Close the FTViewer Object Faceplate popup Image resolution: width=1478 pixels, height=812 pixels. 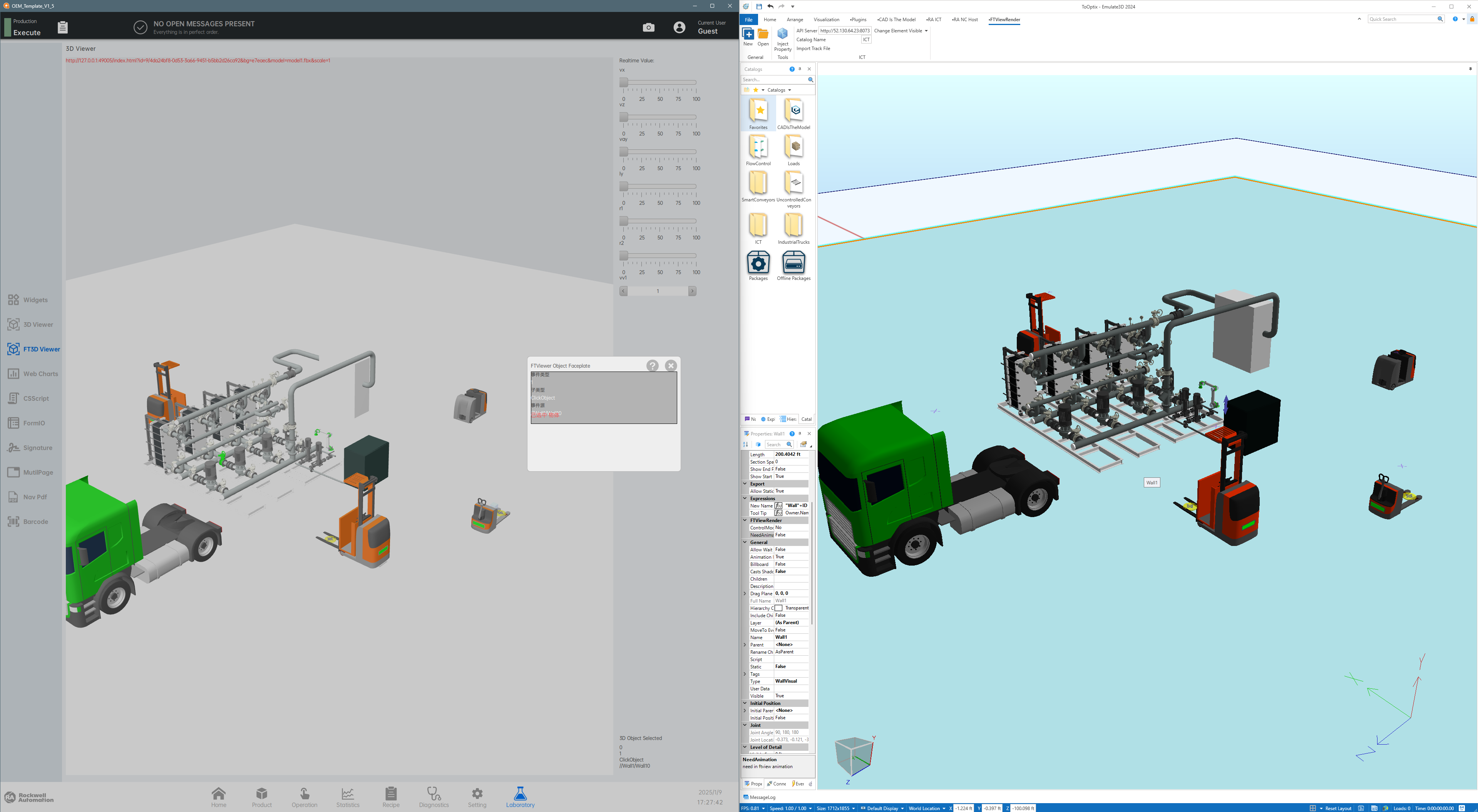pos(671,365)
